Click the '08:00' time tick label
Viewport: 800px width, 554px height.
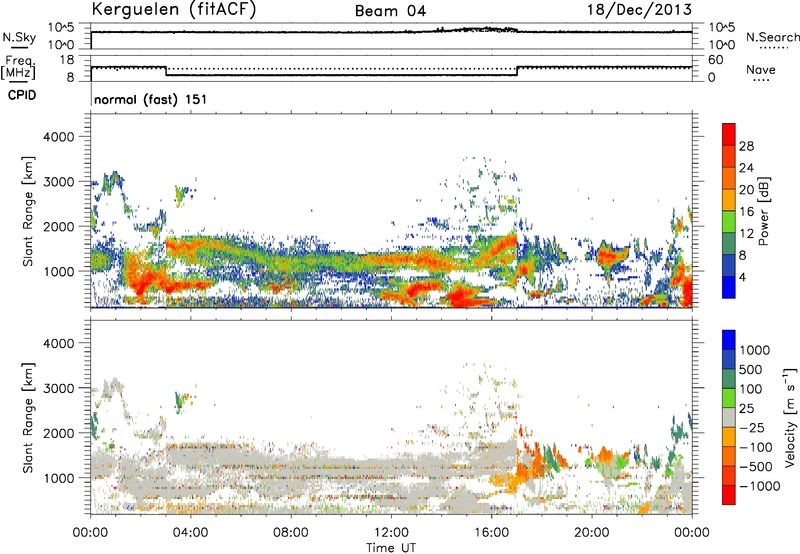[x=290, y=533]
